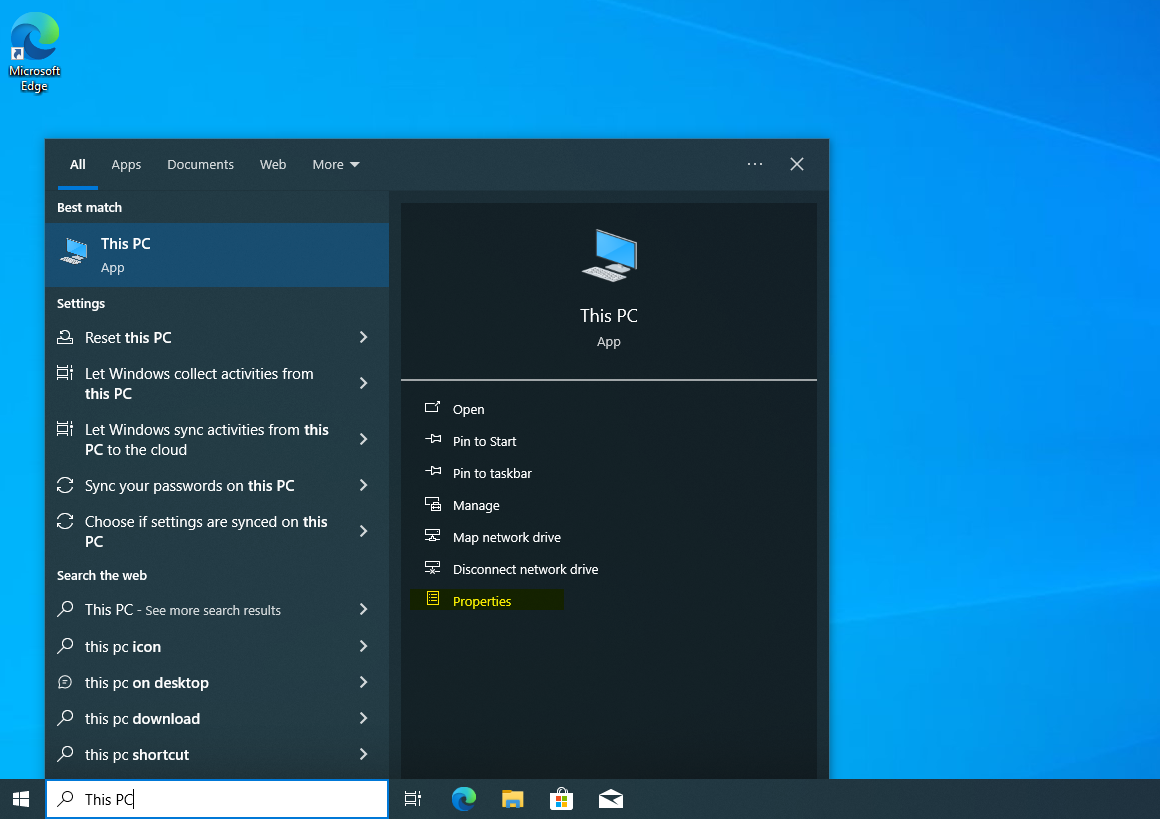Viewport: 1160px width, 819px height.
Task: Expand Reset this PC chevron
Action: click(x=363, y=337)
